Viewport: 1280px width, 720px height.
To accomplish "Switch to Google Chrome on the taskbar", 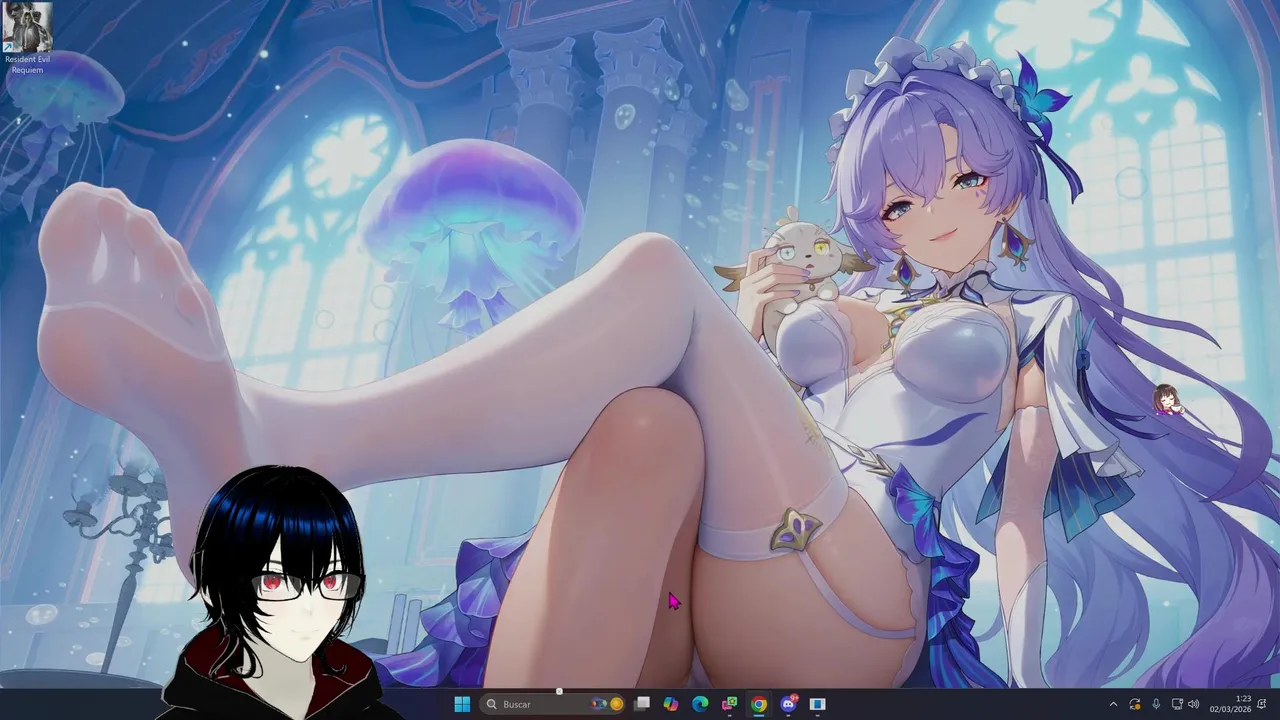I will [759, 704].
